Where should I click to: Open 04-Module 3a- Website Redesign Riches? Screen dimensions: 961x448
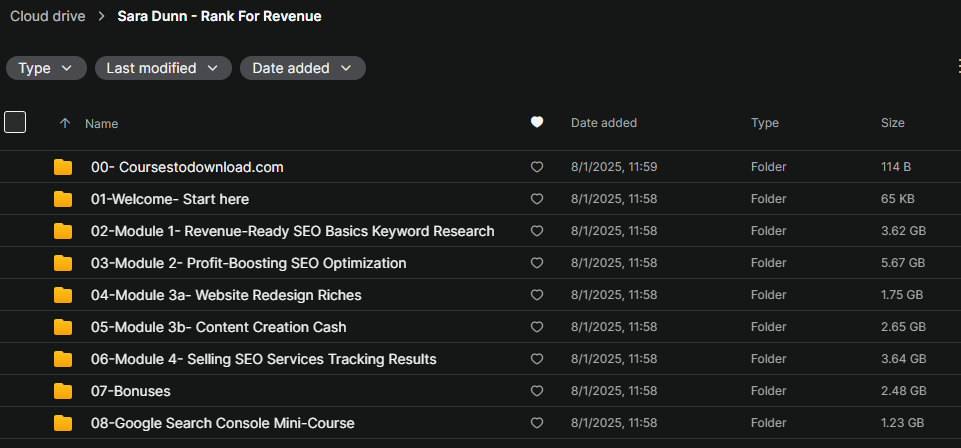[226, 295]
